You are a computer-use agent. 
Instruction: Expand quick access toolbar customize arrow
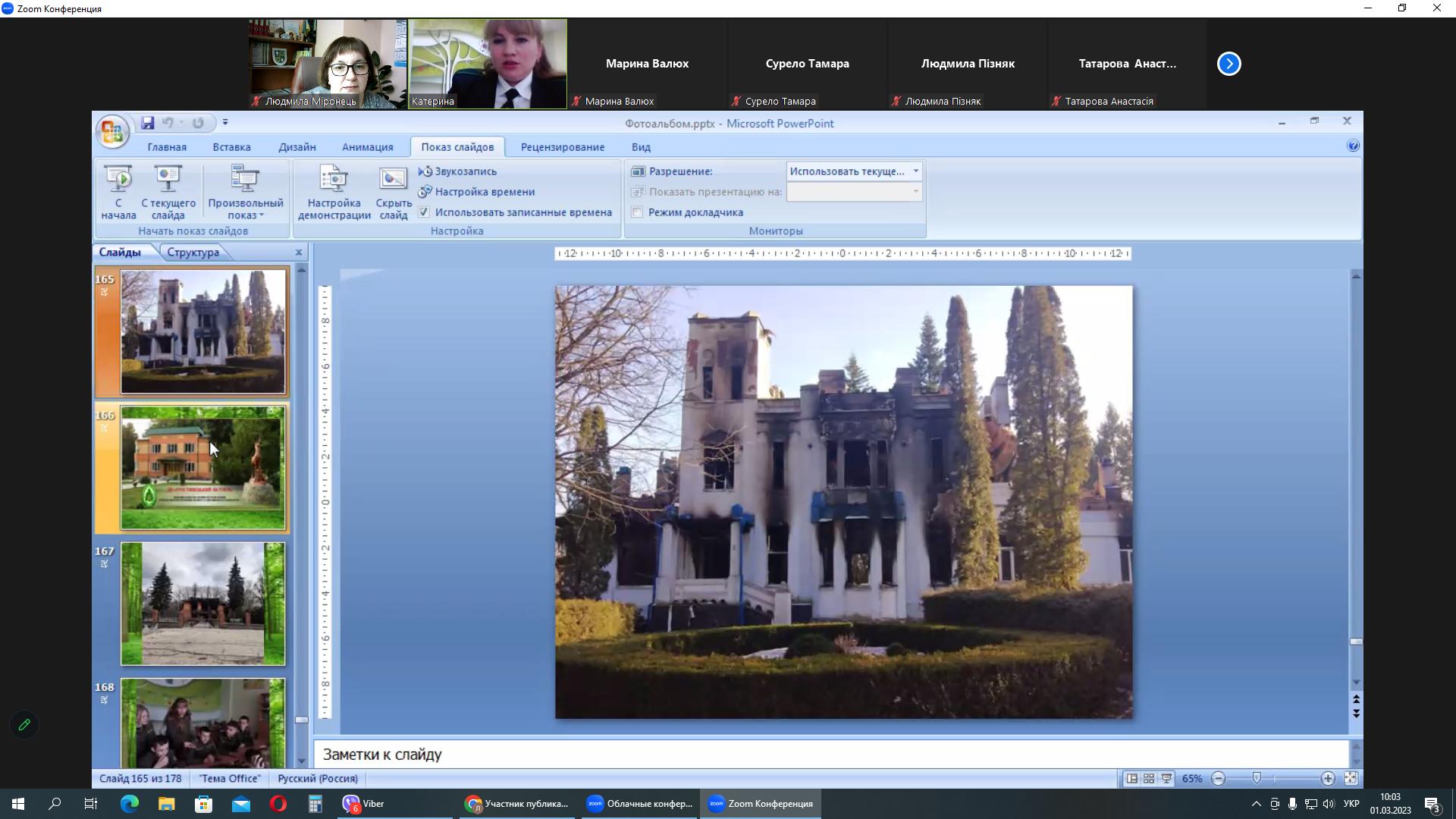(x=225, y=123)
